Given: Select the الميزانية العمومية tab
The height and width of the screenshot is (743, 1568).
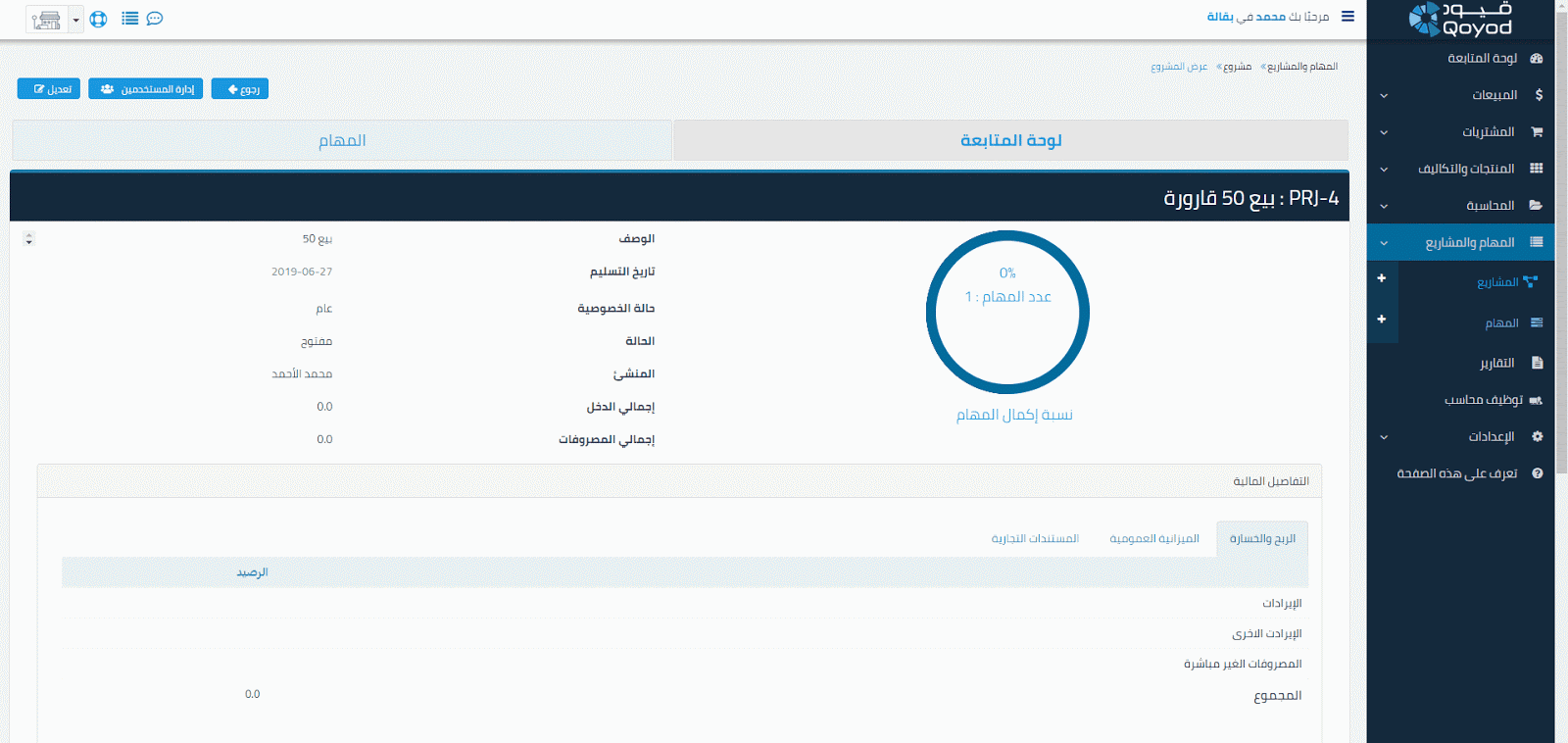Looking at the screenshot, I should click(x=1153, y=539).
